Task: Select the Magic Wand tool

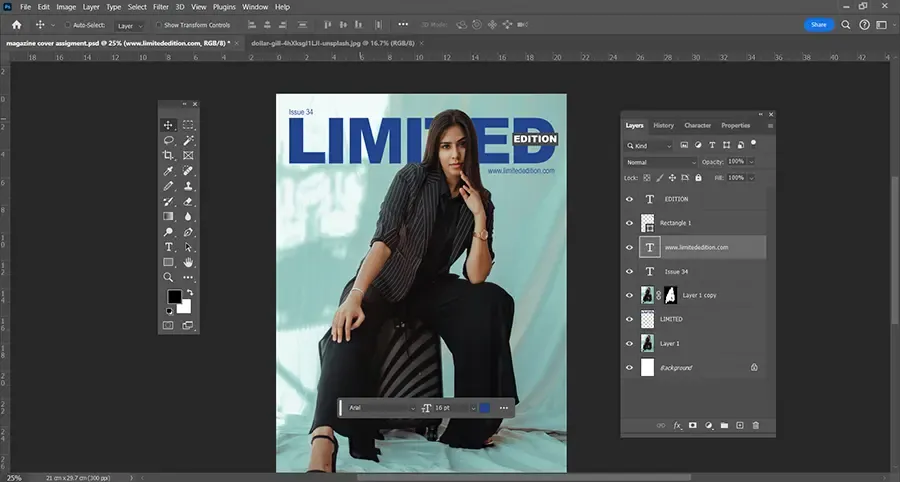Action: coord(188,141)
